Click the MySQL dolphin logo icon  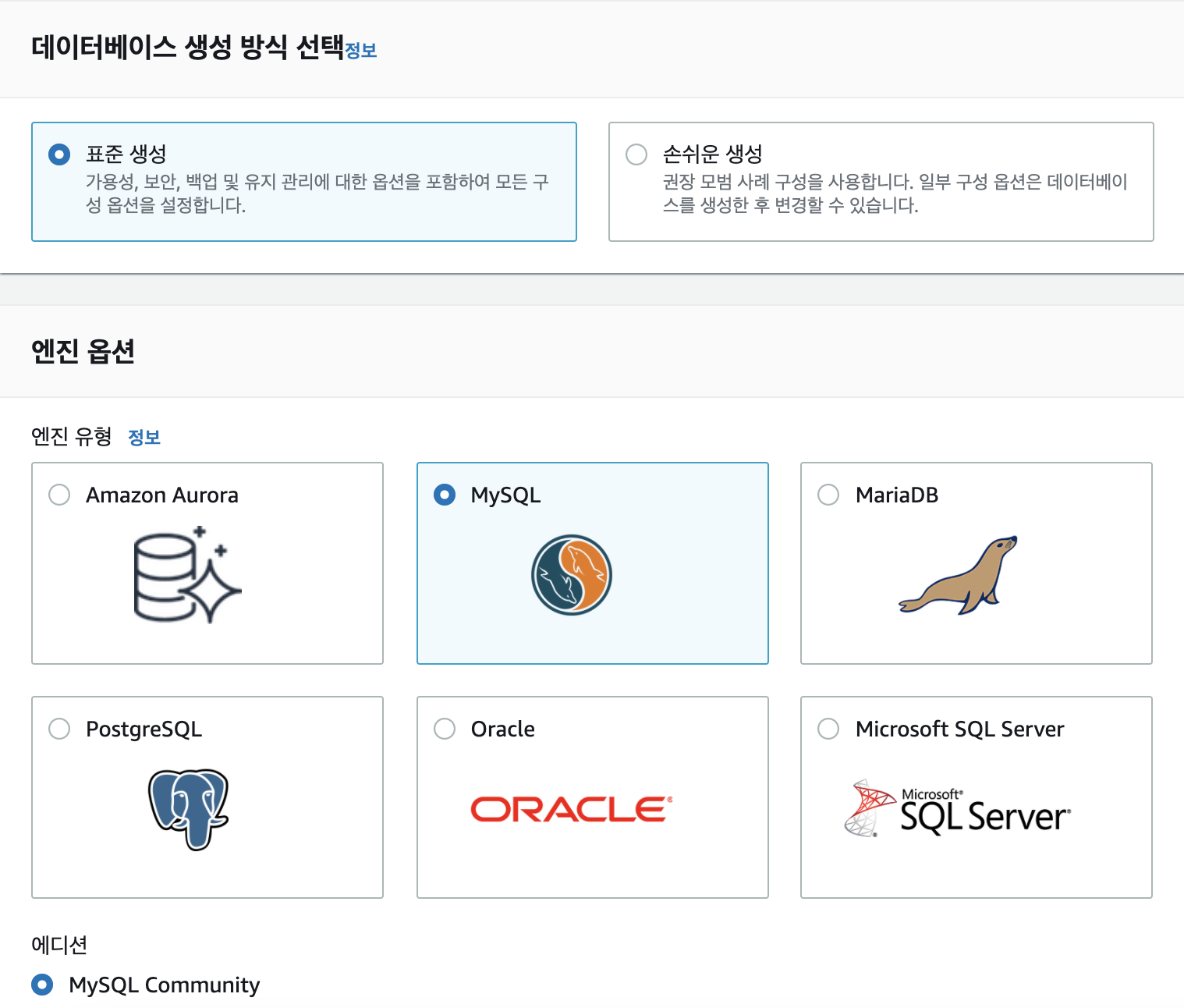(572, 575)
